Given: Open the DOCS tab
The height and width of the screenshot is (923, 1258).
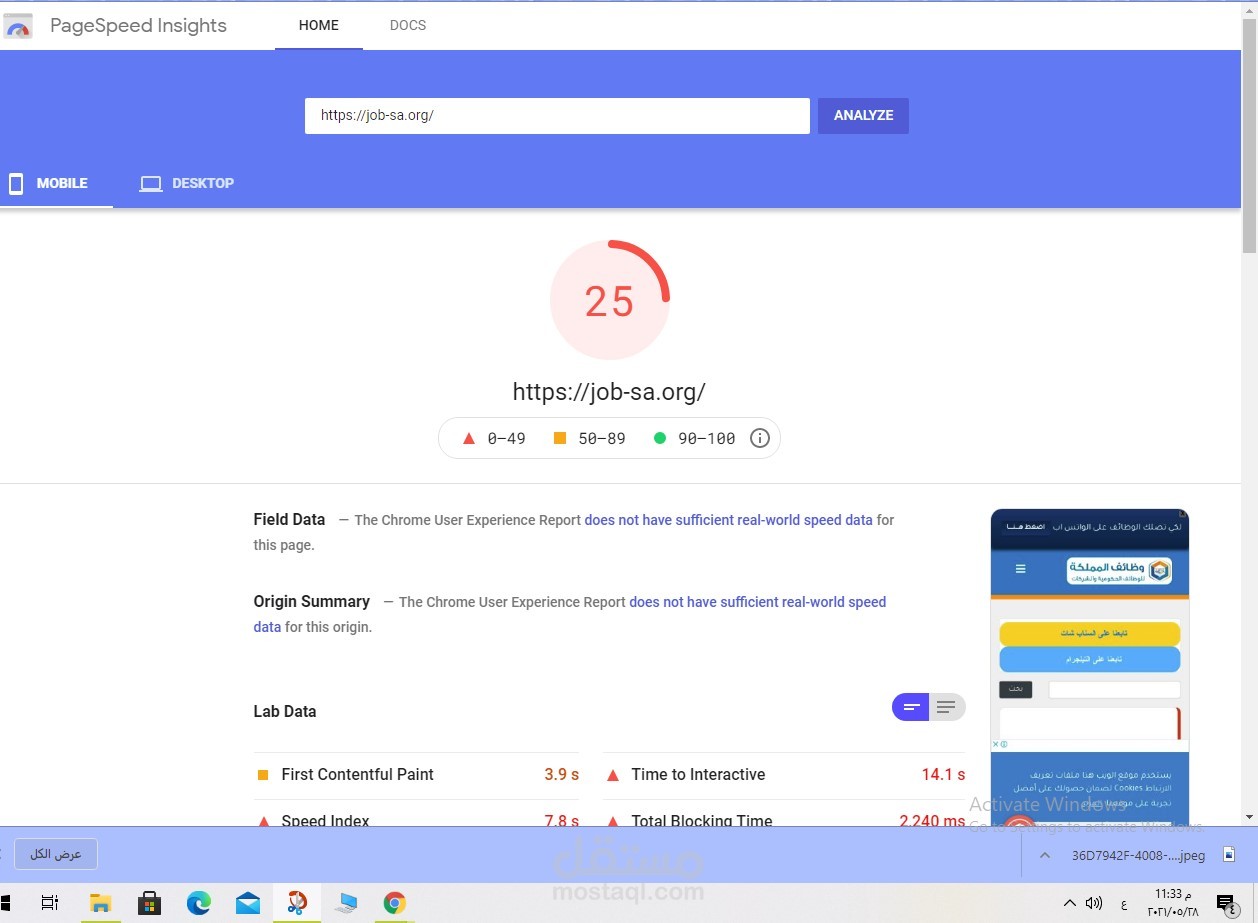Looking at the screenshot, I should click(x=408, y=26).
